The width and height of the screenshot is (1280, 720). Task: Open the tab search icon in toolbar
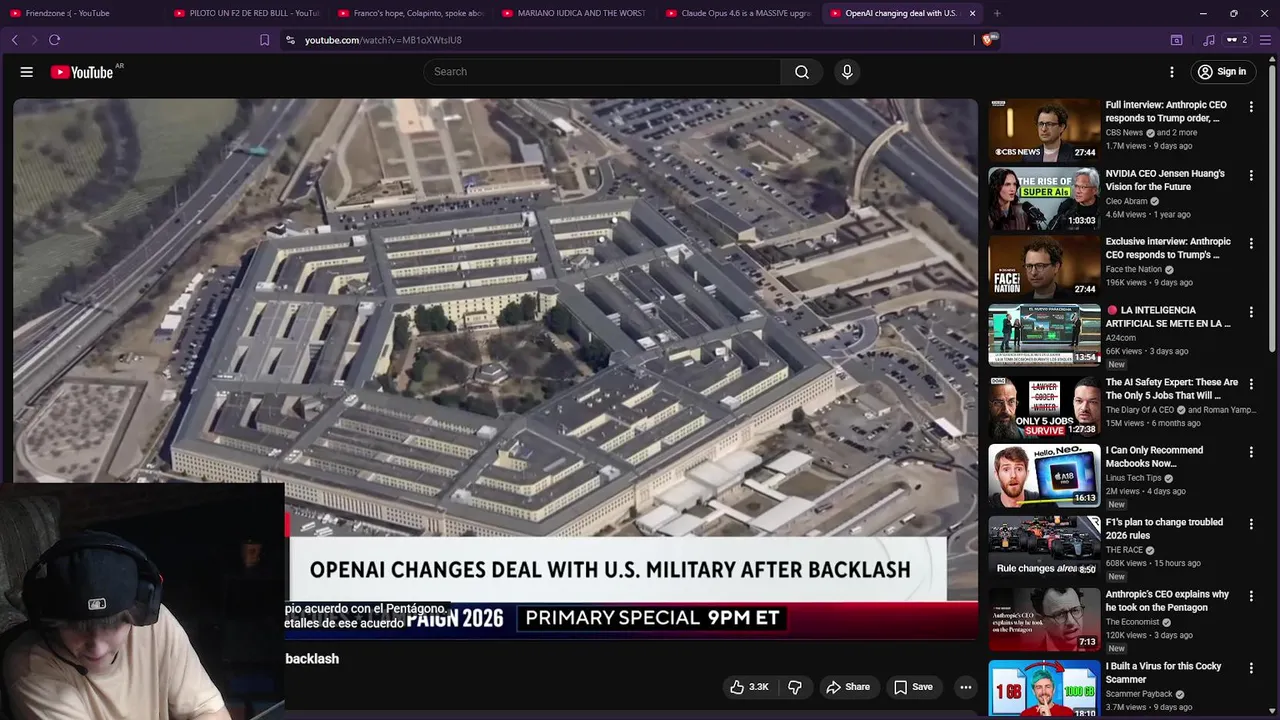click(x=1177, y=40)
